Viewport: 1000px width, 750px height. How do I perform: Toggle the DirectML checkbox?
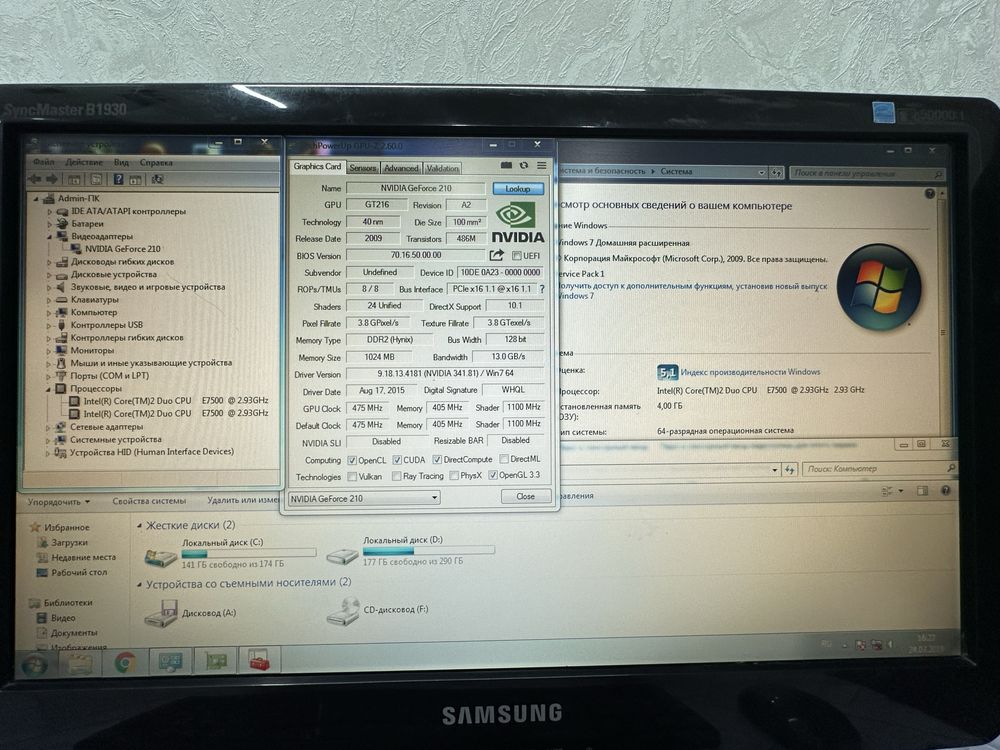coord(504,459)
